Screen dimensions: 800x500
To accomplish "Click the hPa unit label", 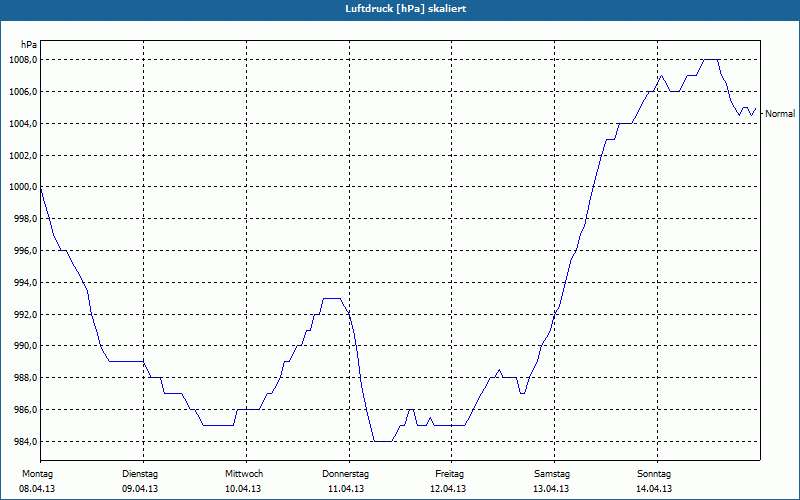I will [29, 45].
